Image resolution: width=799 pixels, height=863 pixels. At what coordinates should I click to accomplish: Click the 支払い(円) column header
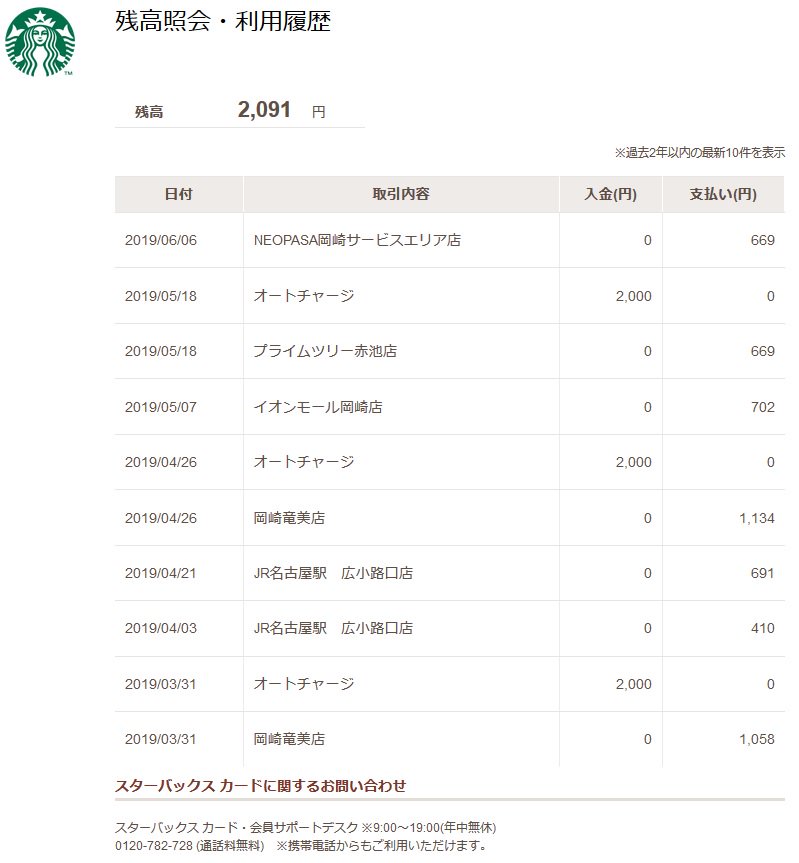tap(723, 194)
